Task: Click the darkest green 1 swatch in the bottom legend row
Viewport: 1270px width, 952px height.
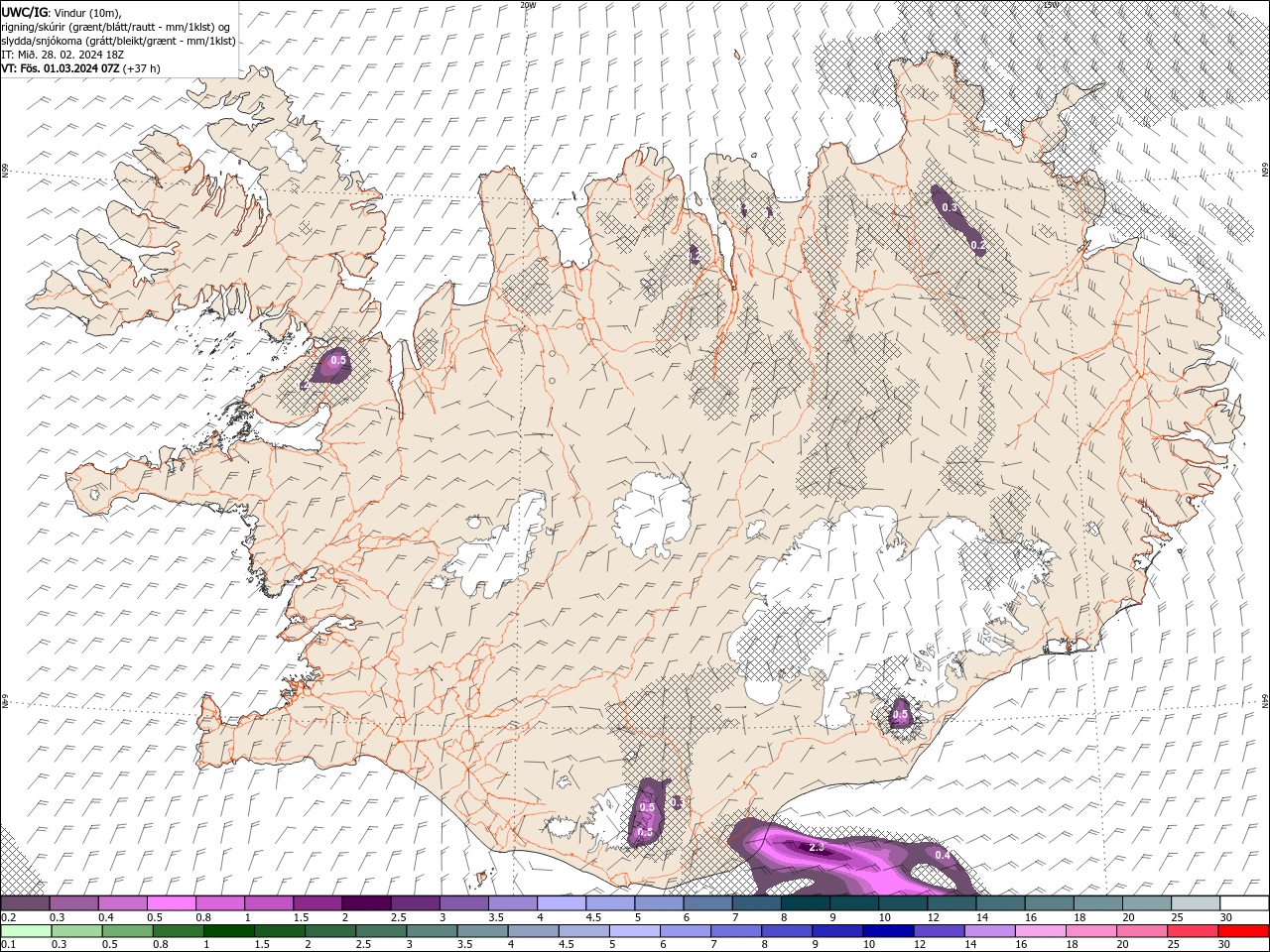Action: (229, 931)
